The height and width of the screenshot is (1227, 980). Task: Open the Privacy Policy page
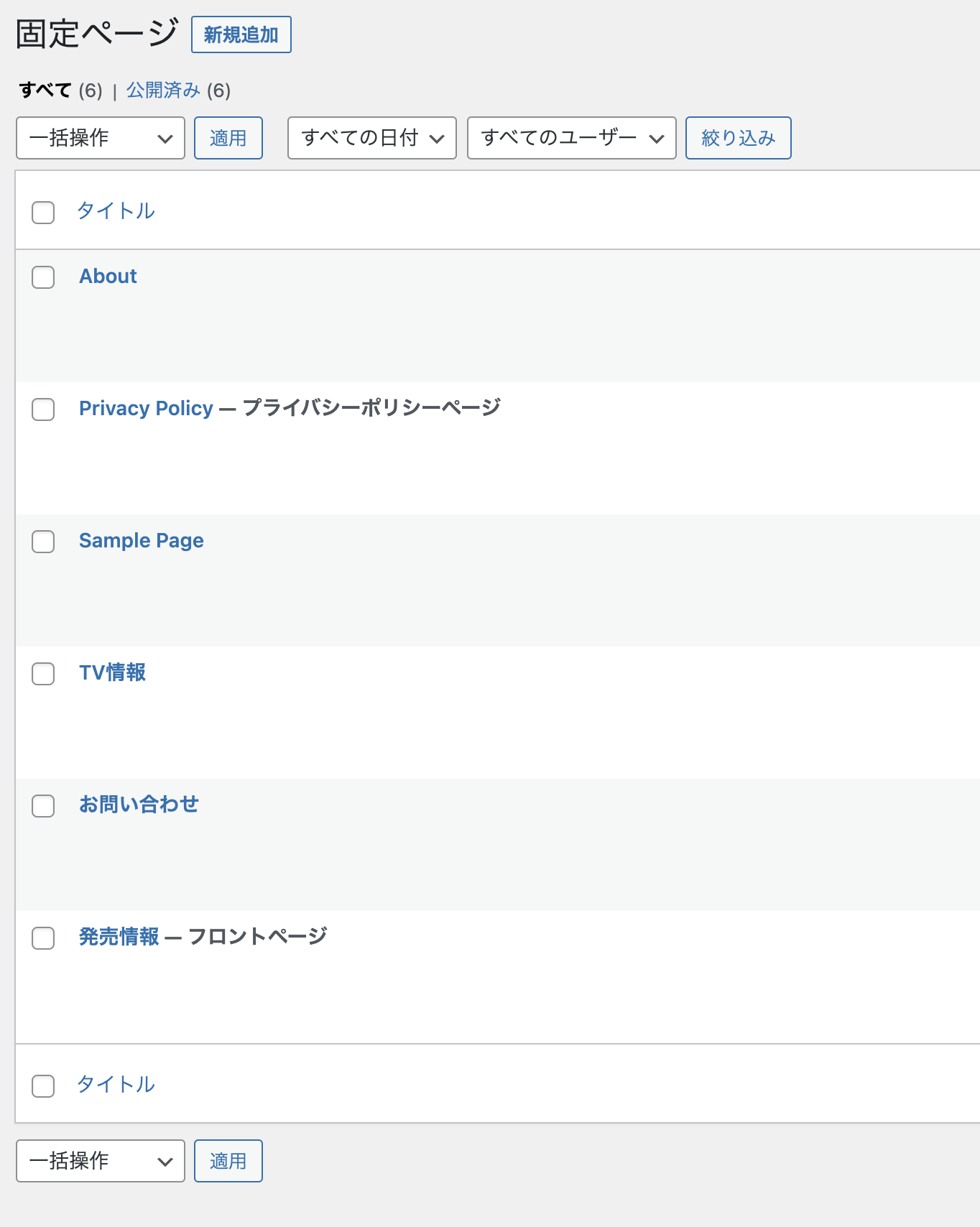point(146,408)
